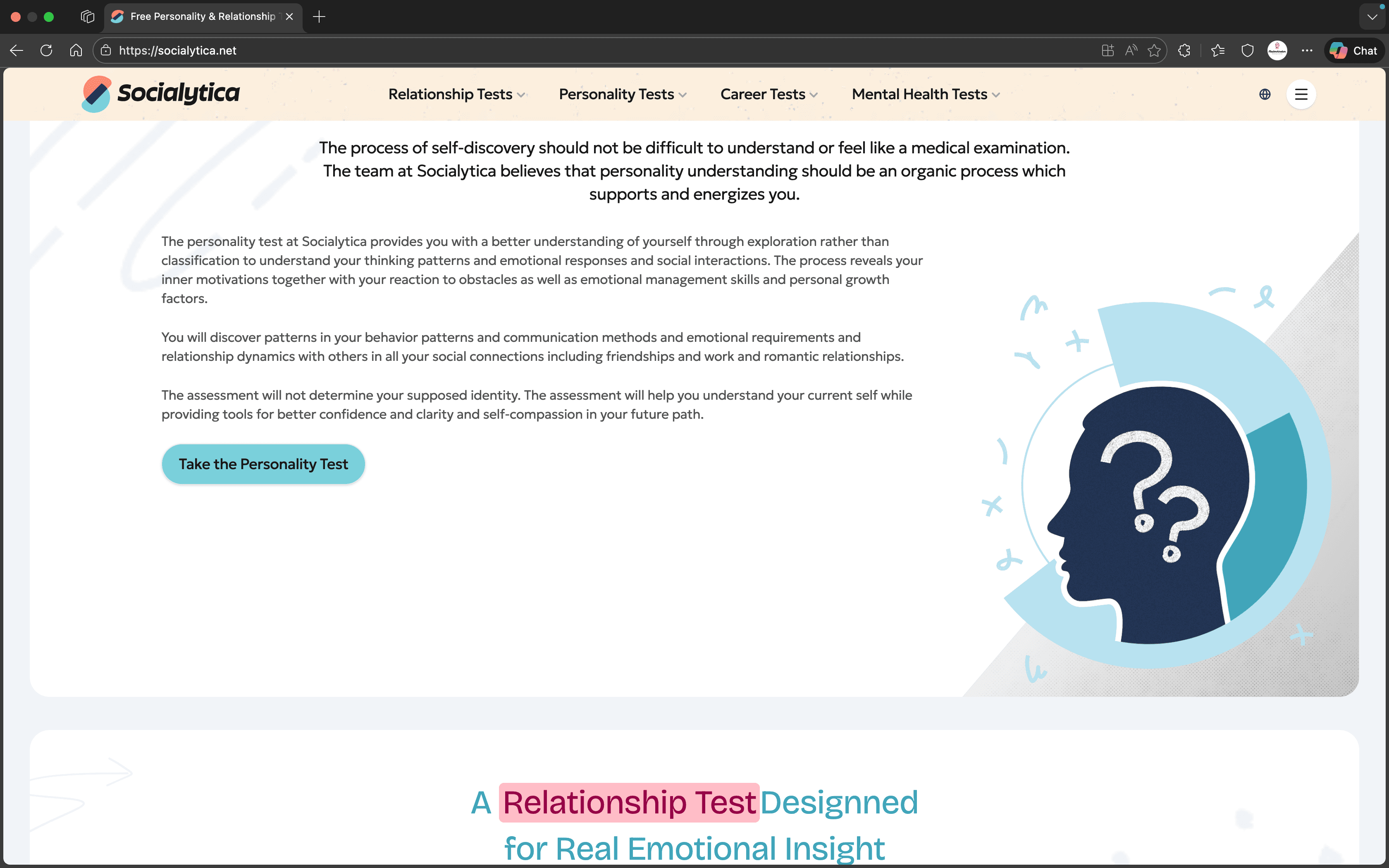Add this page to favorites (star icon)
This screenshot has height=868, width=1389.
point(1154,50)
